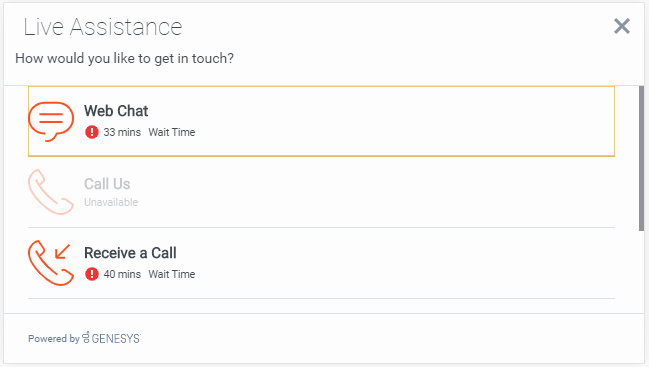Click the vertical scrollbar thumb
The height and width of the screenshot is (367, 649).
click(x=641, y=158)
